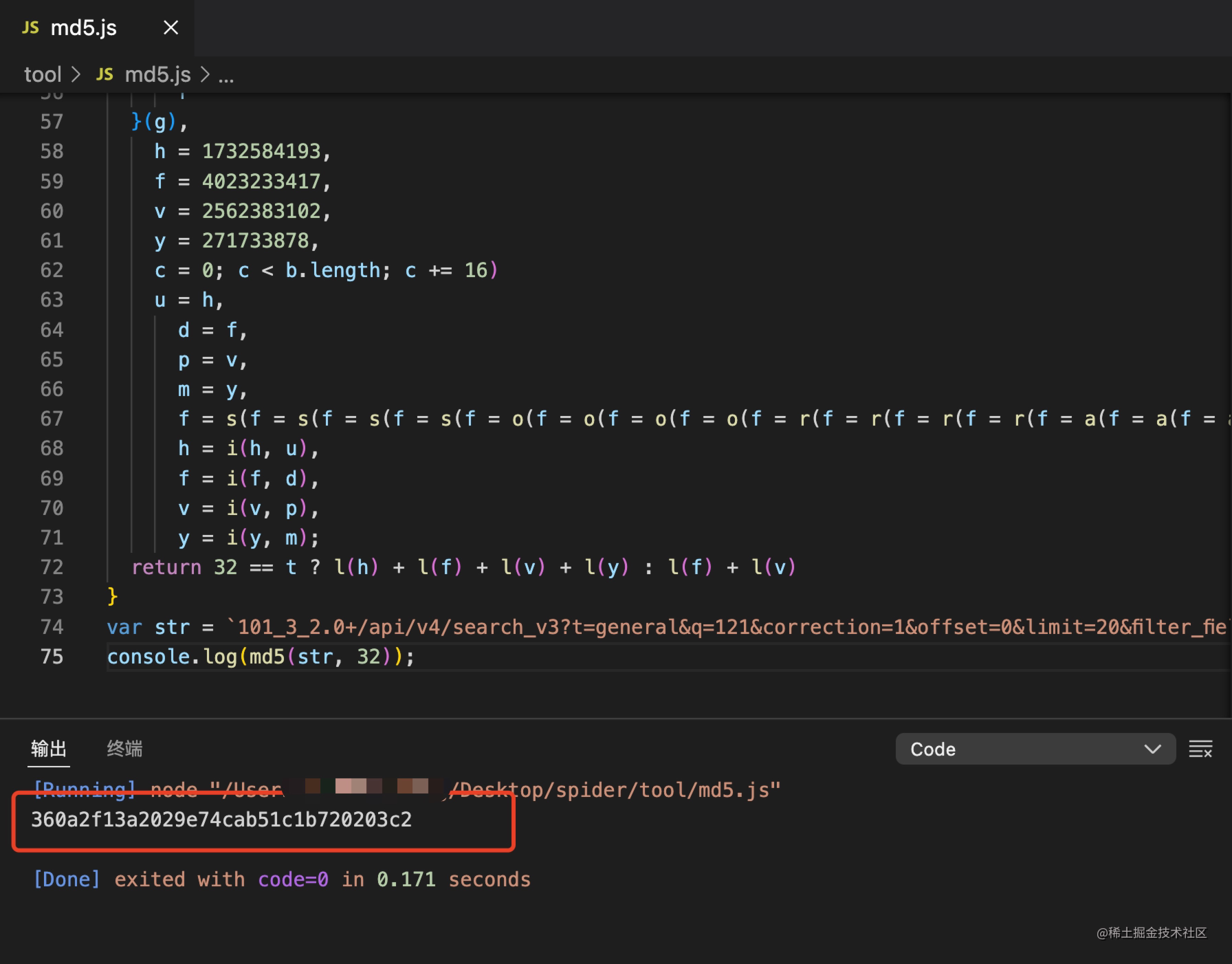1232x964 pixels.
Task: Click 'b.length' in the loop condition
Action: pyautogui.click(x=333, y=270)
